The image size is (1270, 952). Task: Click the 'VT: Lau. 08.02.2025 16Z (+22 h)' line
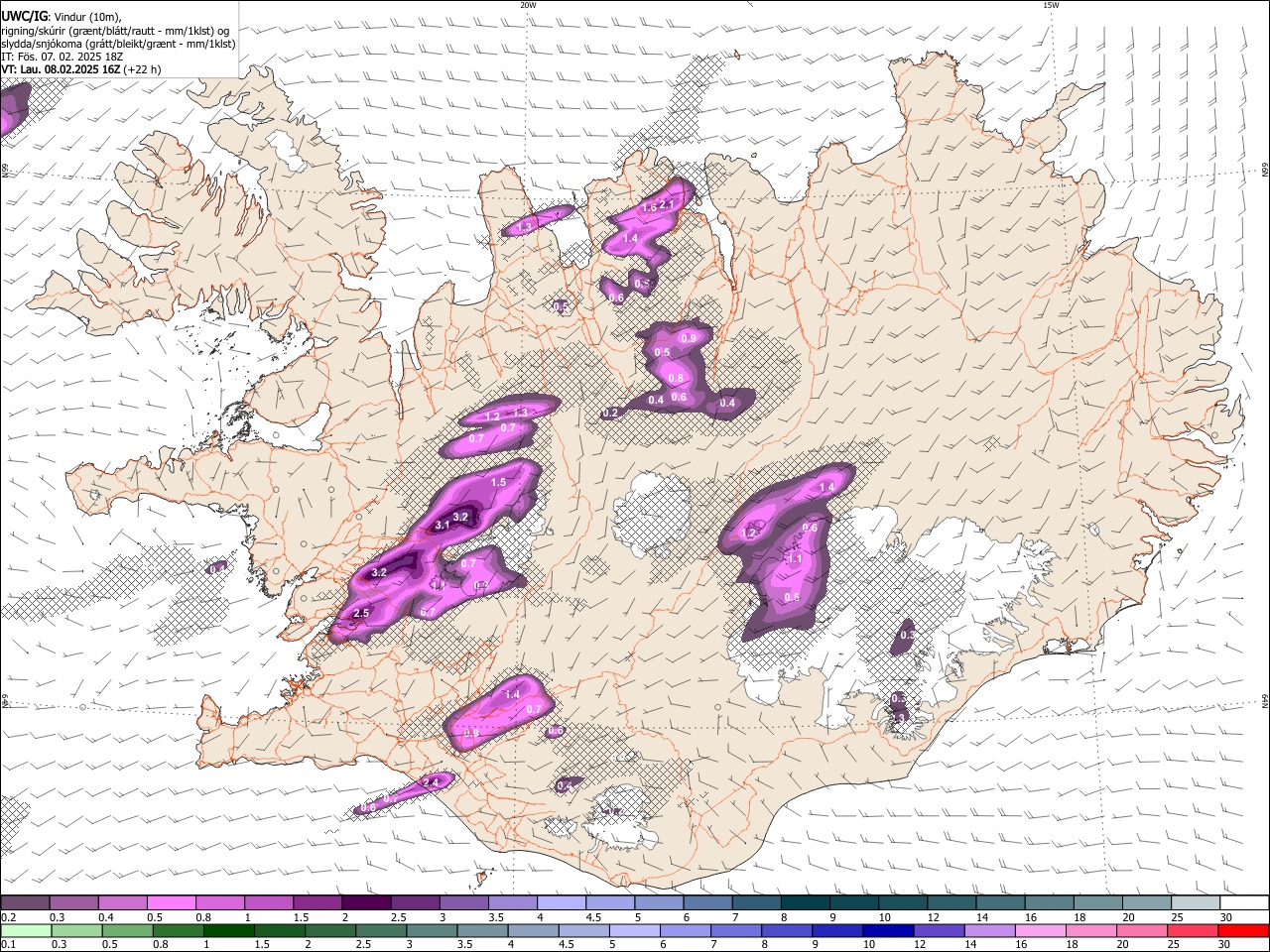click(x=81, y=69)
